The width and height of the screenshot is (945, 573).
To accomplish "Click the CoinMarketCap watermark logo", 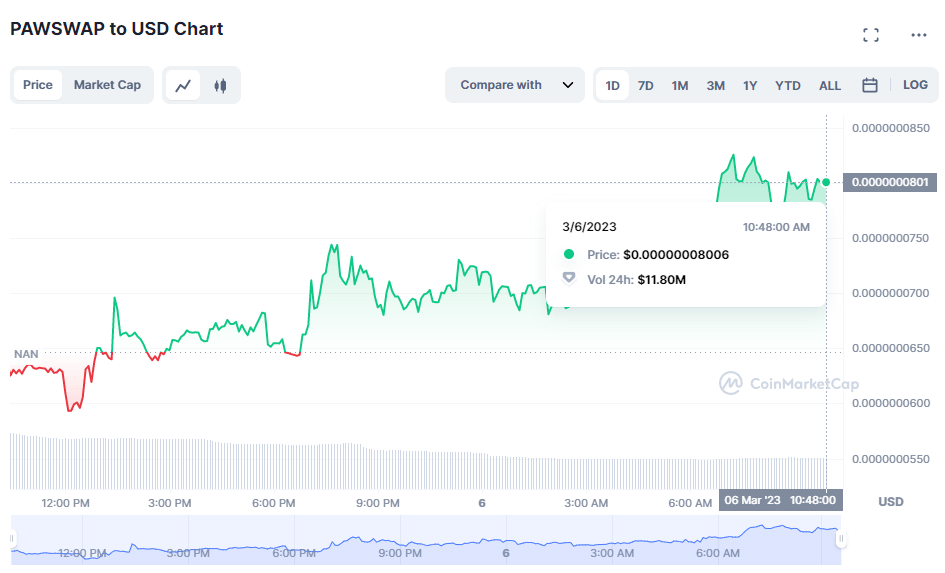I will tap(788, 383).
